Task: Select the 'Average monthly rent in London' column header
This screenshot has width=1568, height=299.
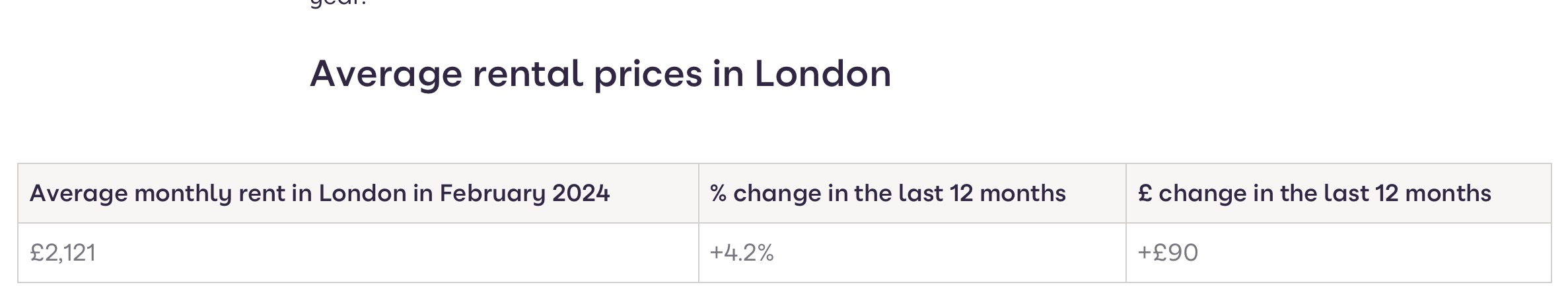Action: coord(320,193)
